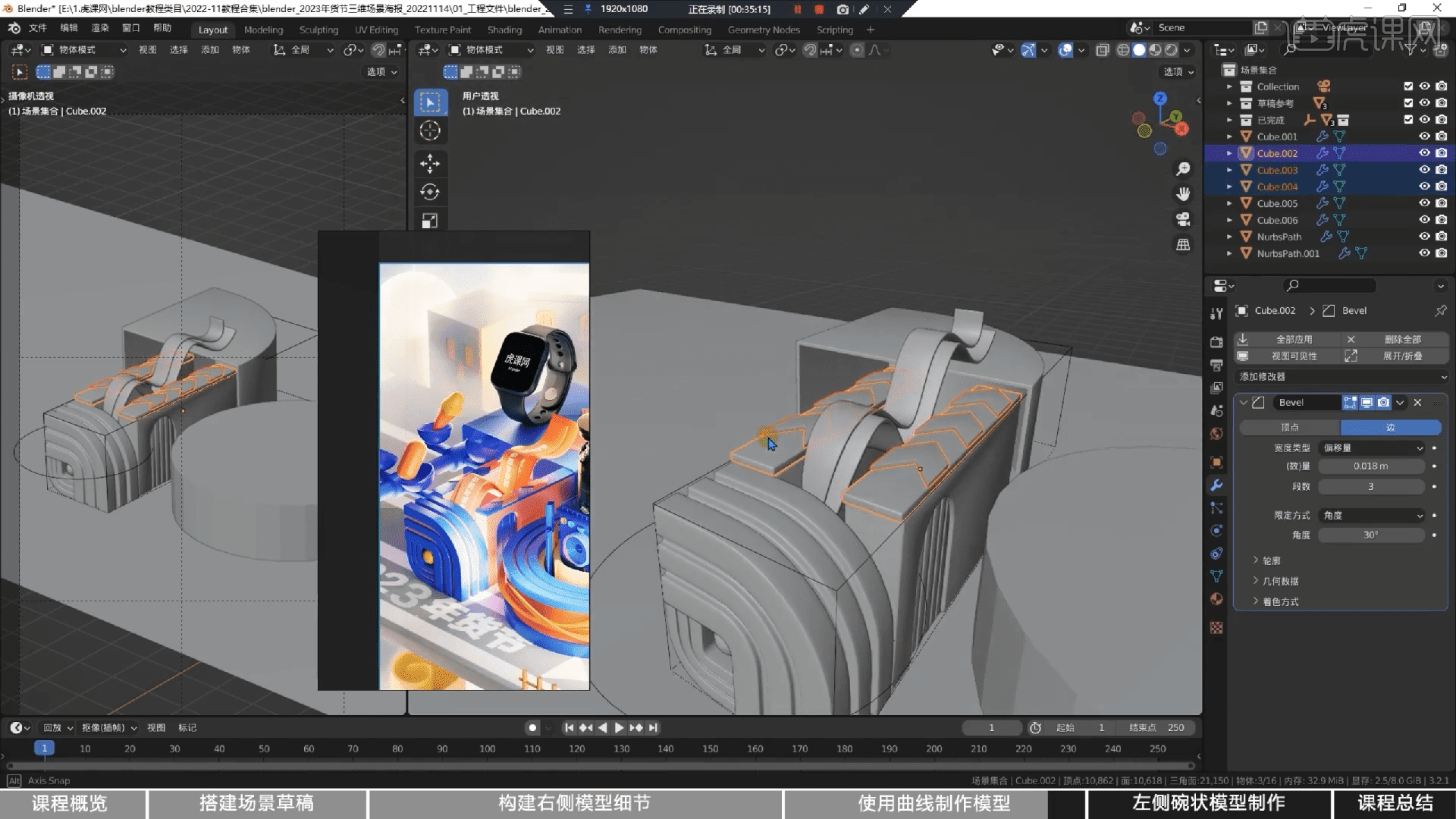Open the Render properties tab
The width and height of the screenshot is (1456, 819).
1216,342
